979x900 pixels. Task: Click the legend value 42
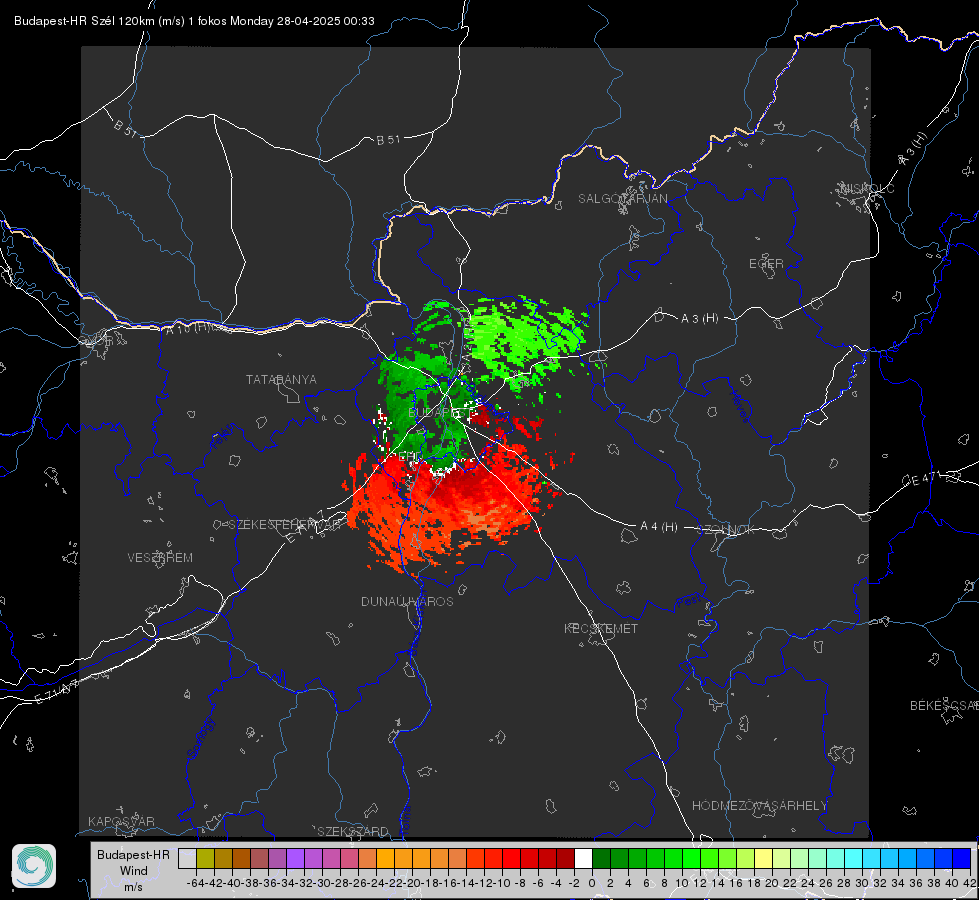(969, 883)
